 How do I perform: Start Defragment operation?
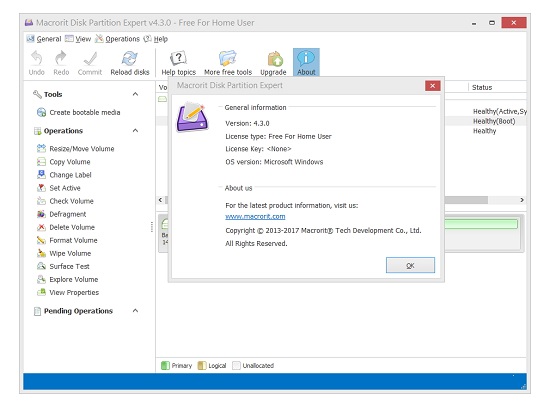61,214
